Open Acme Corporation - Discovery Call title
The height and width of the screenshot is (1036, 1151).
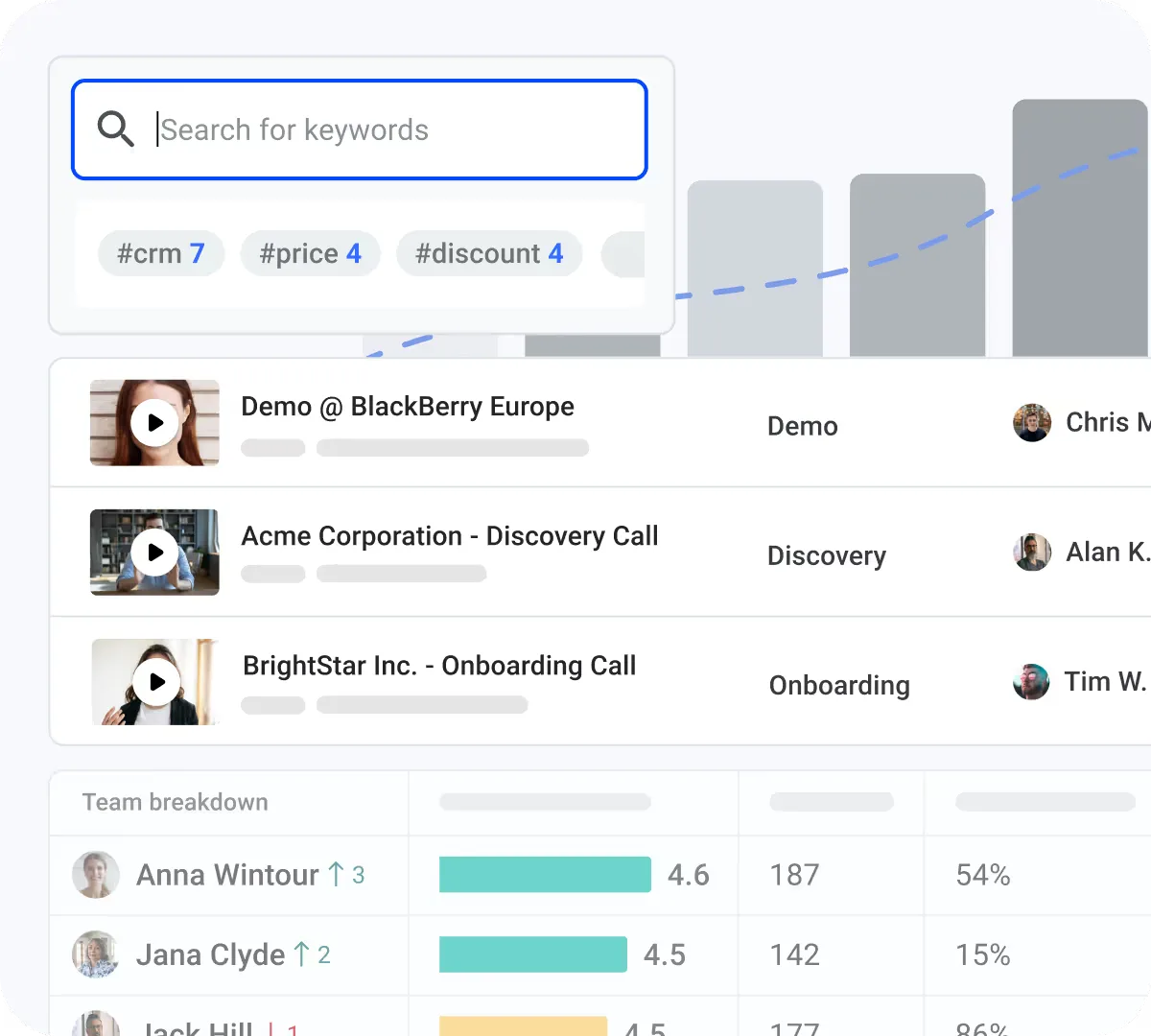coord(450,536)
